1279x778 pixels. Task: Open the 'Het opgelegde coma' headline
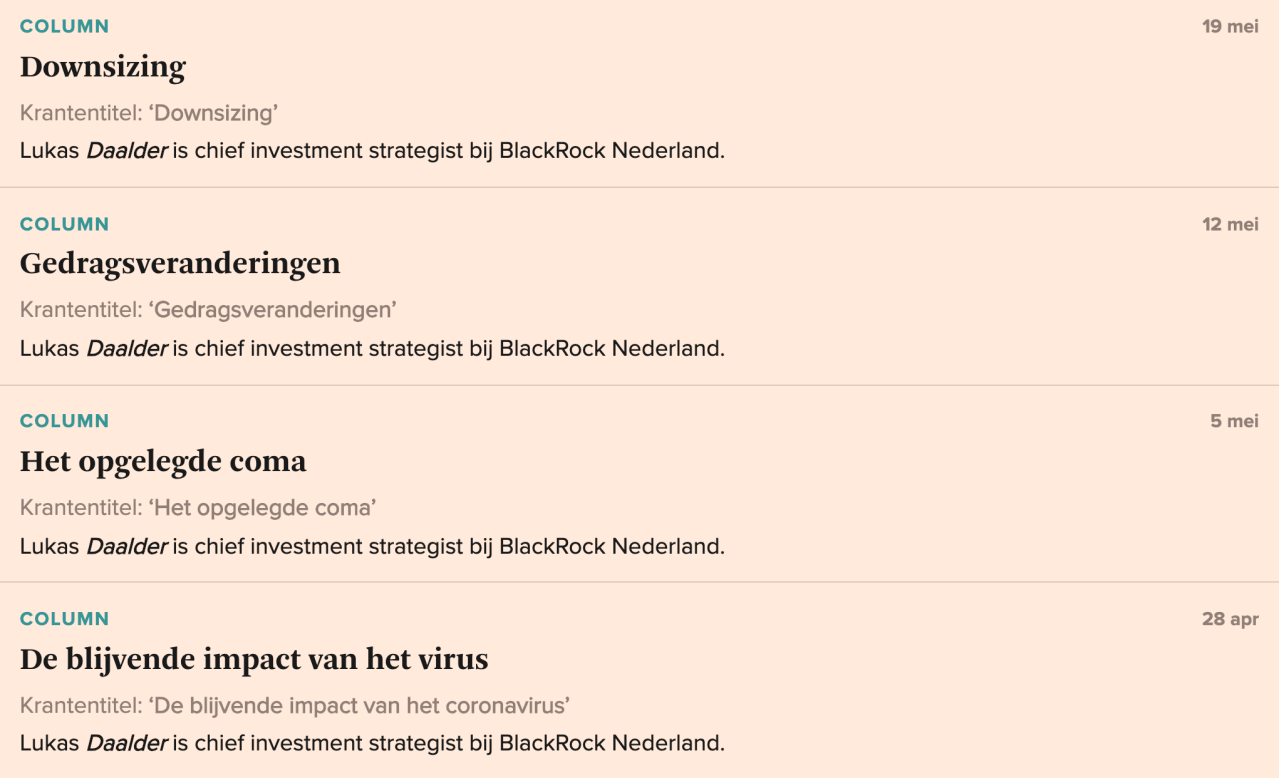click(163, 461)
